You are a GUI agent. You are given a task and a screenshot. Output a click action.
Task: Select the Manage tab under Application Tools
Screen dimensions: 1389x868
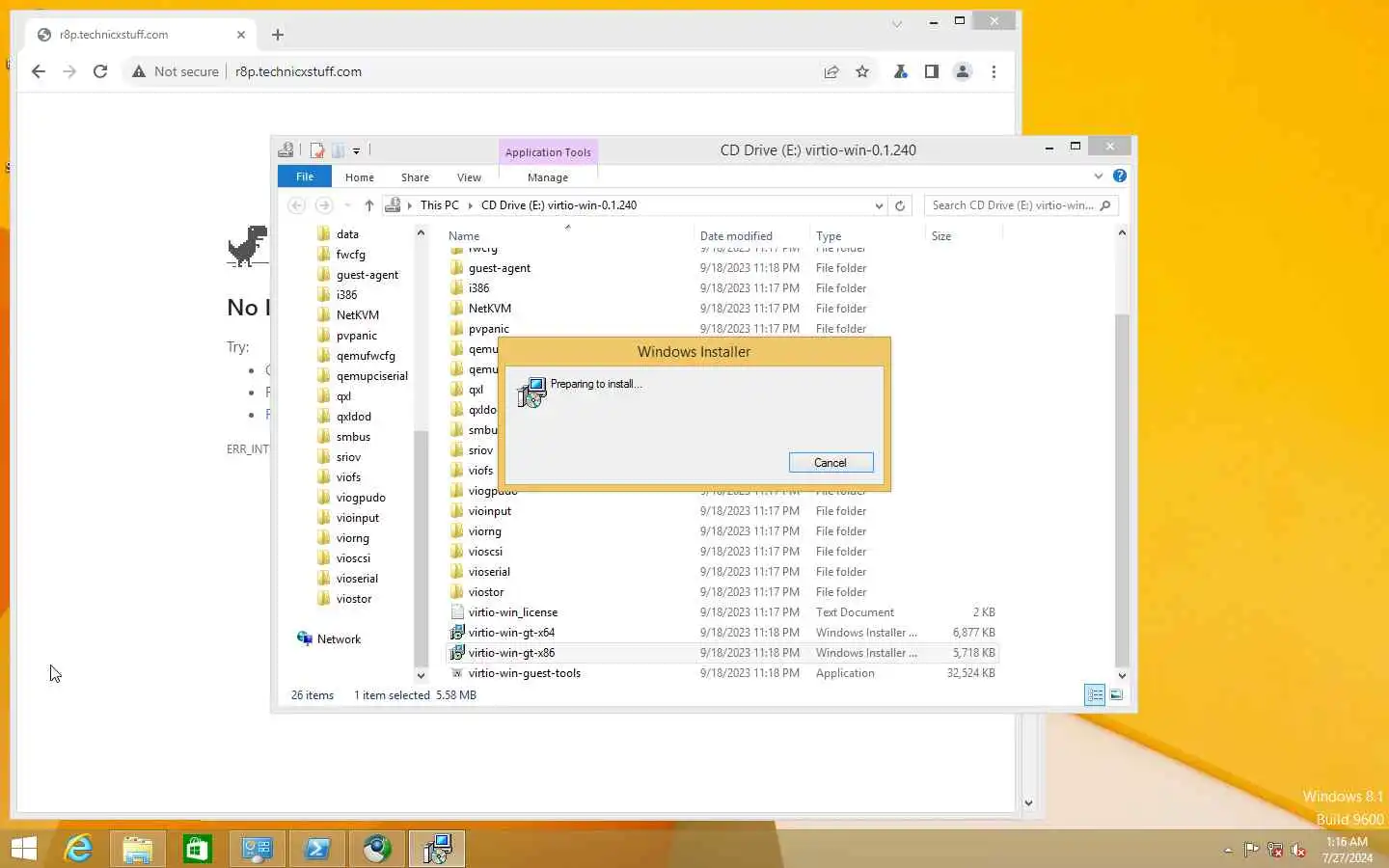(548, 177)
